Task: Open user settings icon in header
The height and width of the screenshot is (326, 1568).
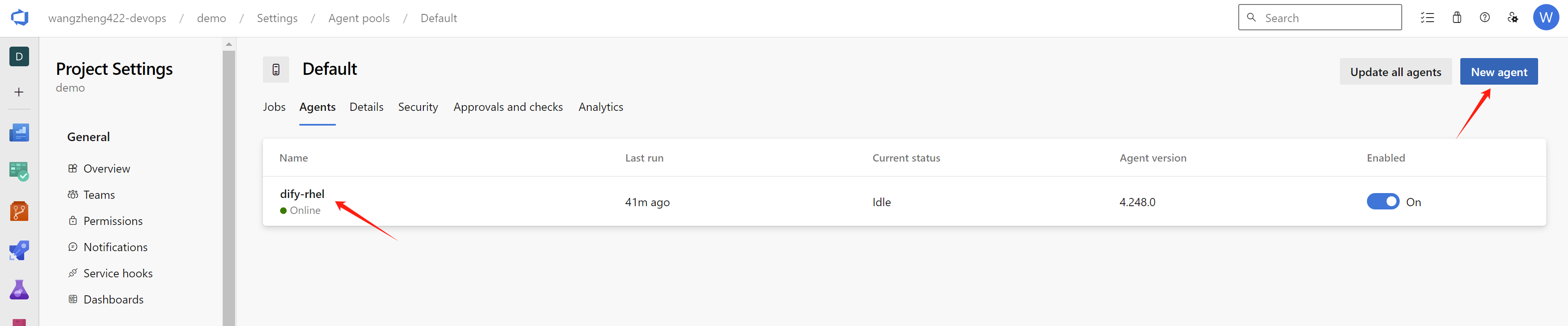Action: [1513, 18]
